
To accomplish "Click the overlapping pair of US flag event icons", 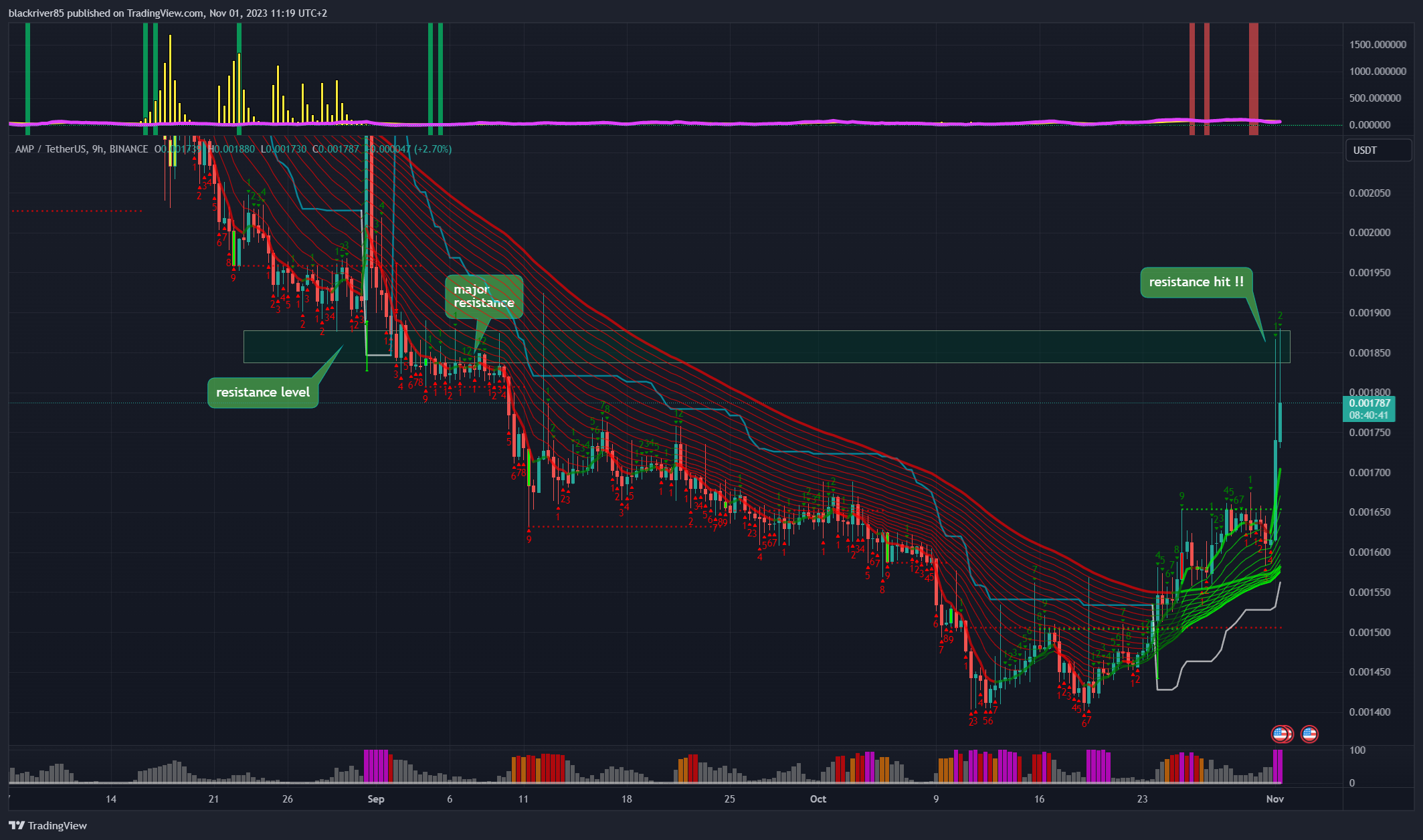I will point(1282,734).
